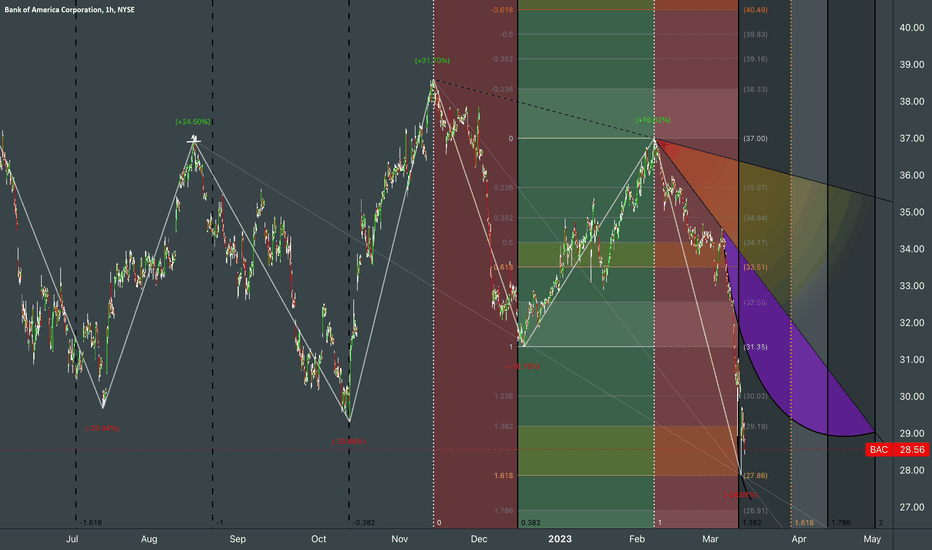
Task: Click the 0.5 retracement level label
Action: (x=508, y=243)
